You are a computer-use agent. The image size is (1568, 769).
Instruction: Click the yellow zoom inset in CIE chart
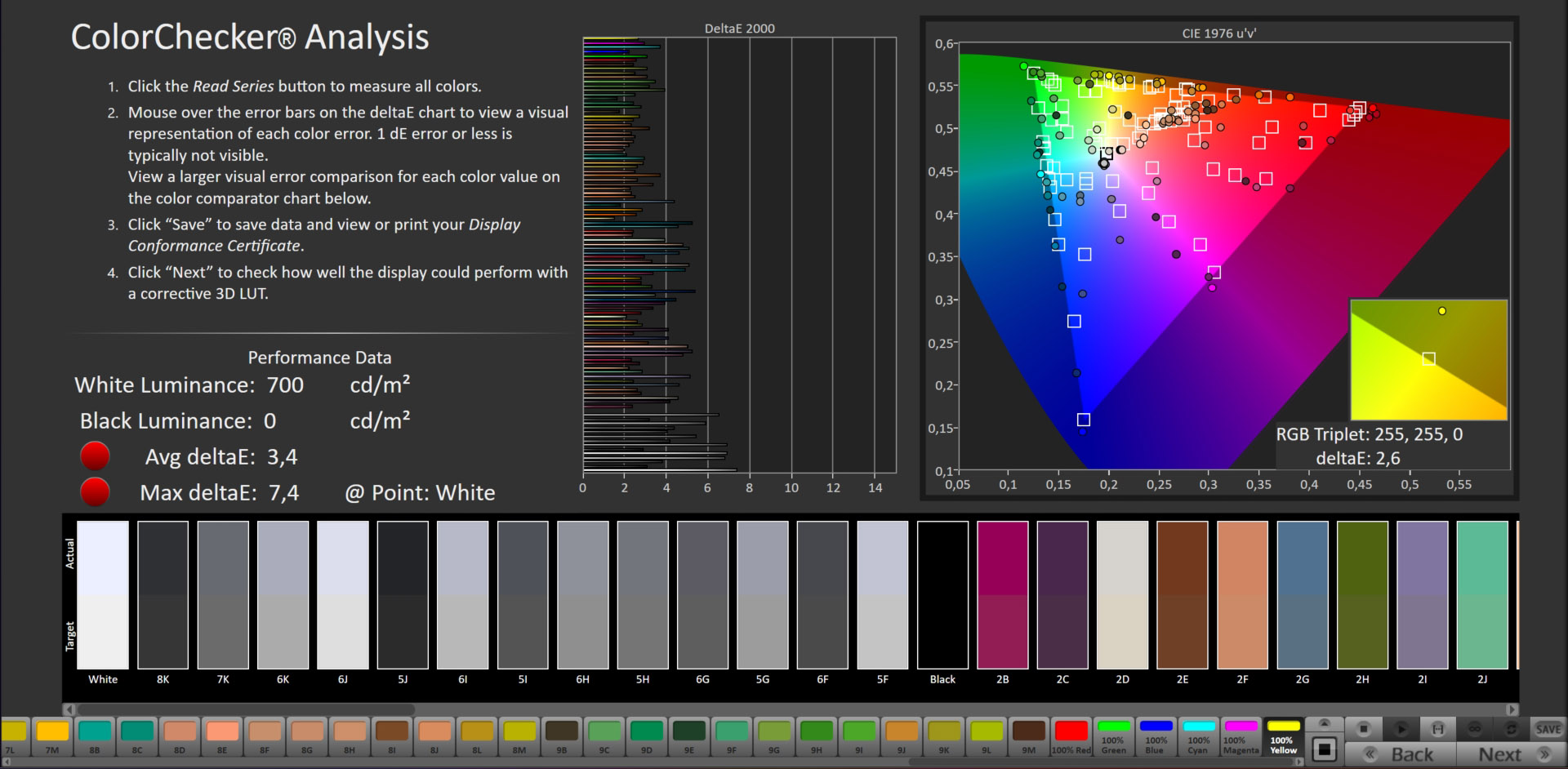point(1428,359)
